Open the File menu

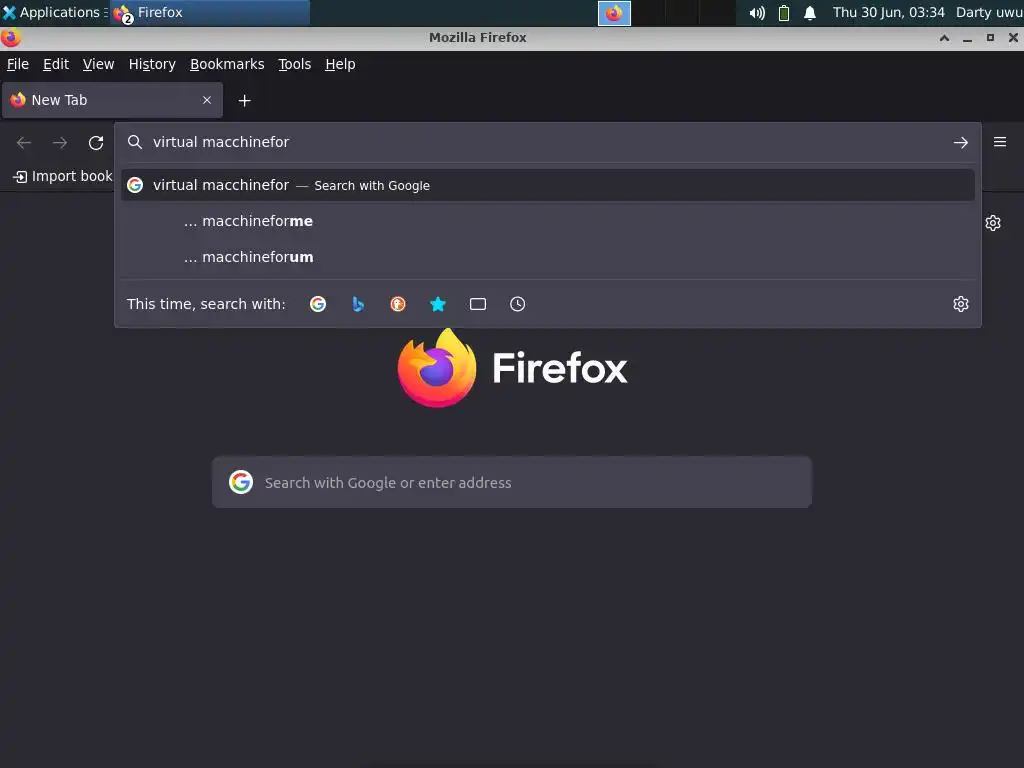point(18,64)
